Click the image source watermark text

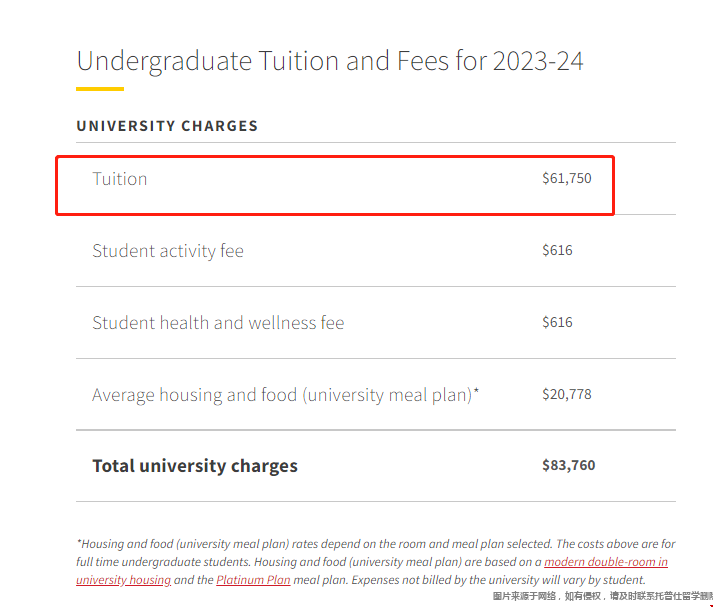coord(602,596)
